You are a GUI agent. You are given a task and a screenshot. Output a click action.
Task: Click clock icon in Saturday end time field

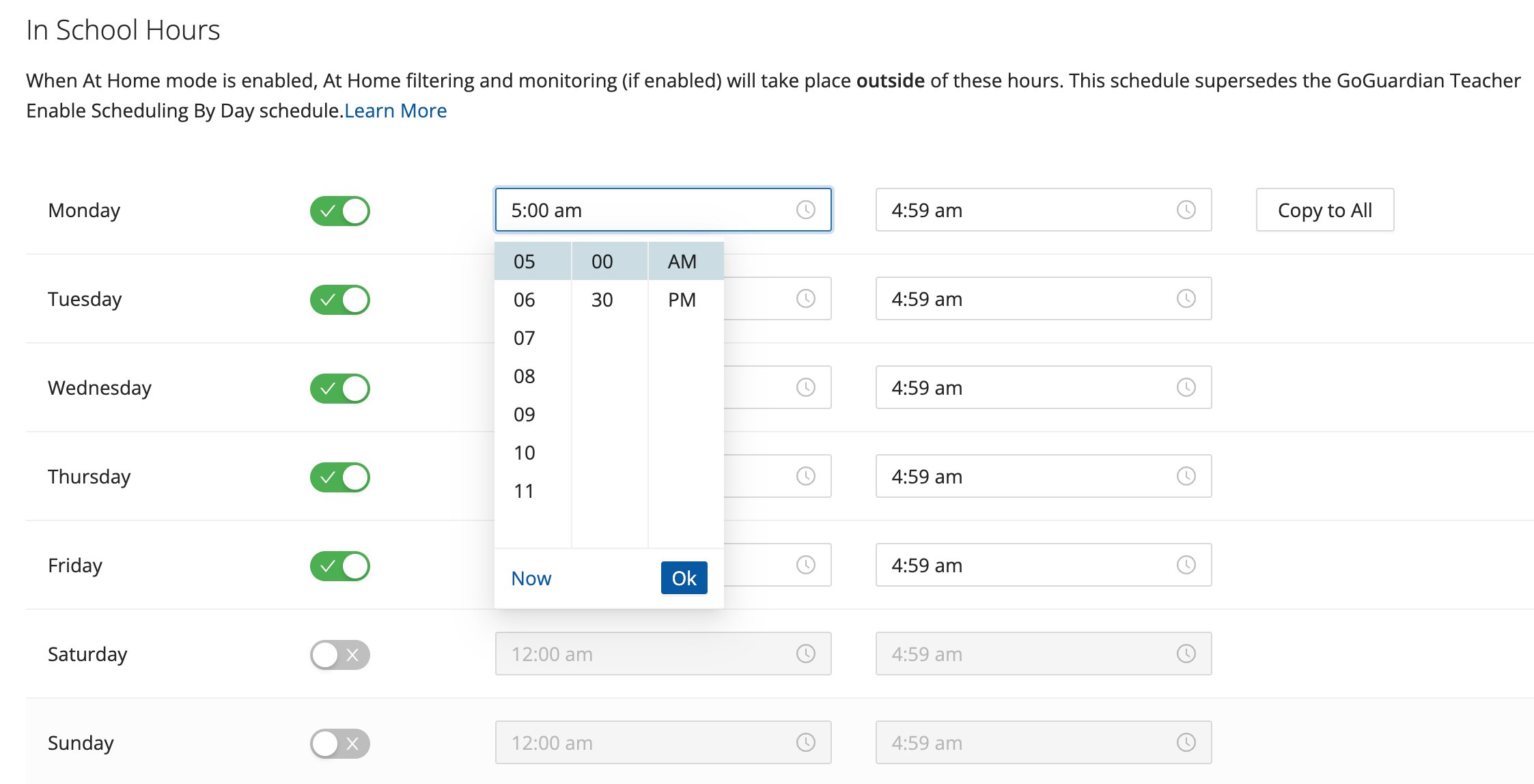point(1186,654)
